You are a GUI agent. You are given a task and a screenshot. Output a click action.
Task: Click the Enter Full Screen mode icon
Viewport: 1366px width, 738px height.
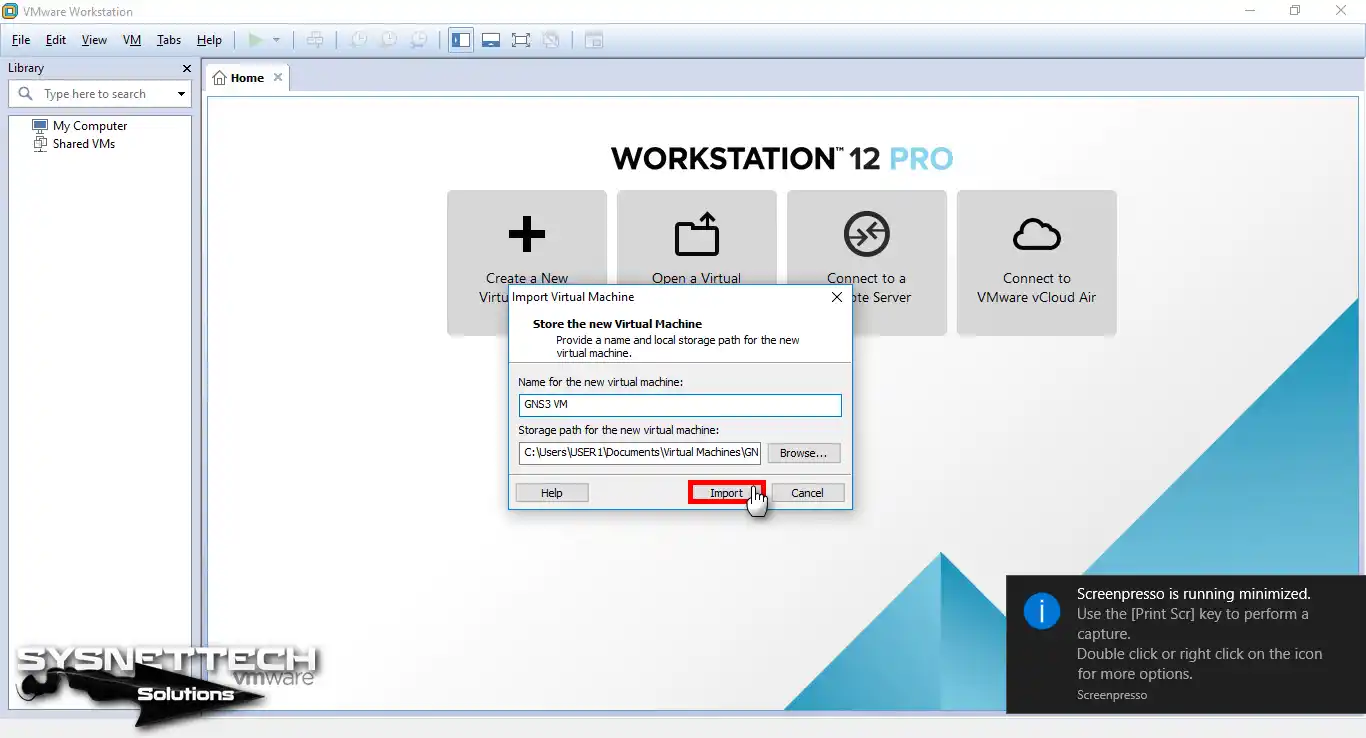[x=521, y=40]
